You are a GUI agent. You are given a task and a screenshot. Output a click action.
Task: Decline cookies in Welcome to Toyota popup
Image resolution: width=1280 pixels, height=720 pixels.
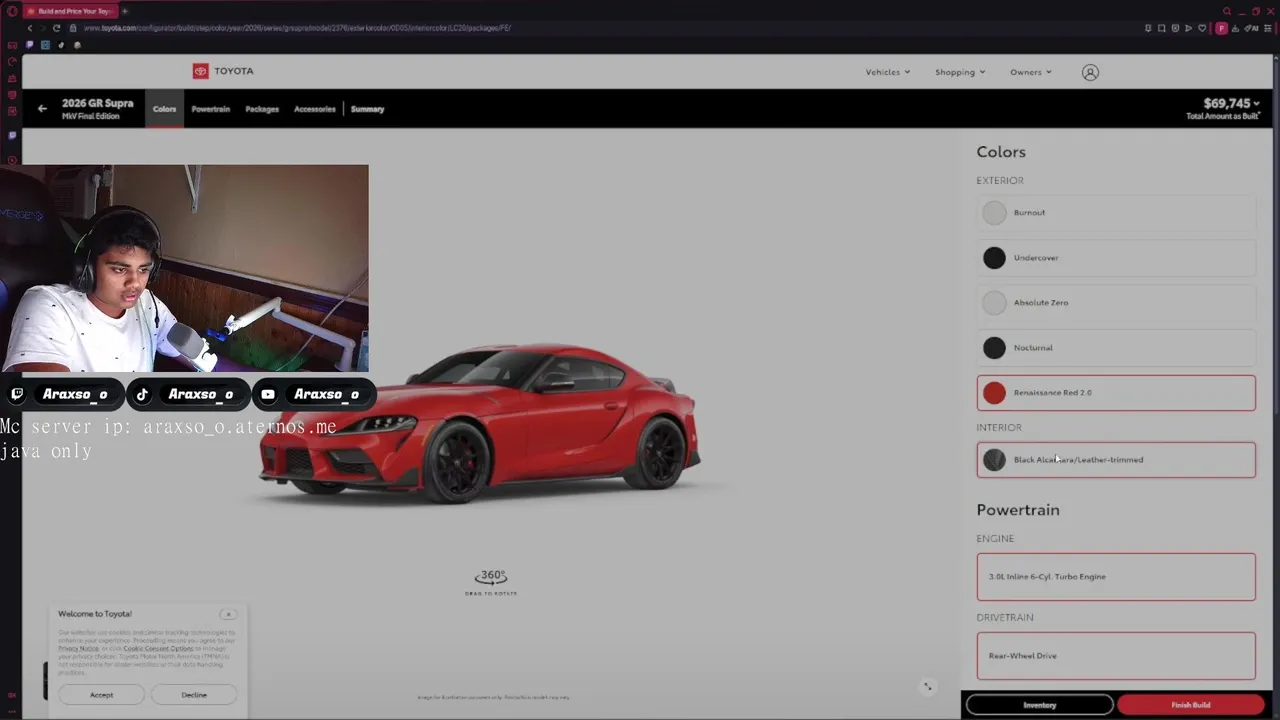(x=194, y=694)
